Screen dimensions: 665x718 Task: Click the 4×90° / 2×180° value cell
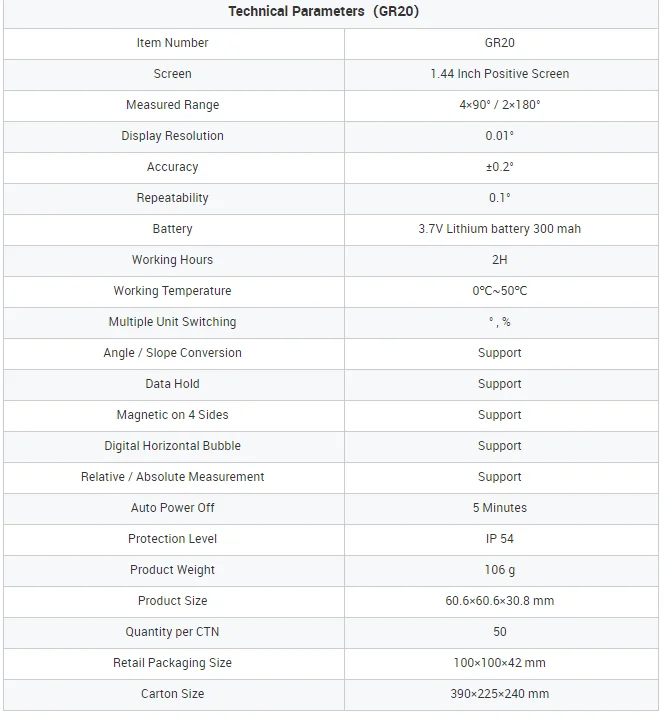(x=499, y=105)
